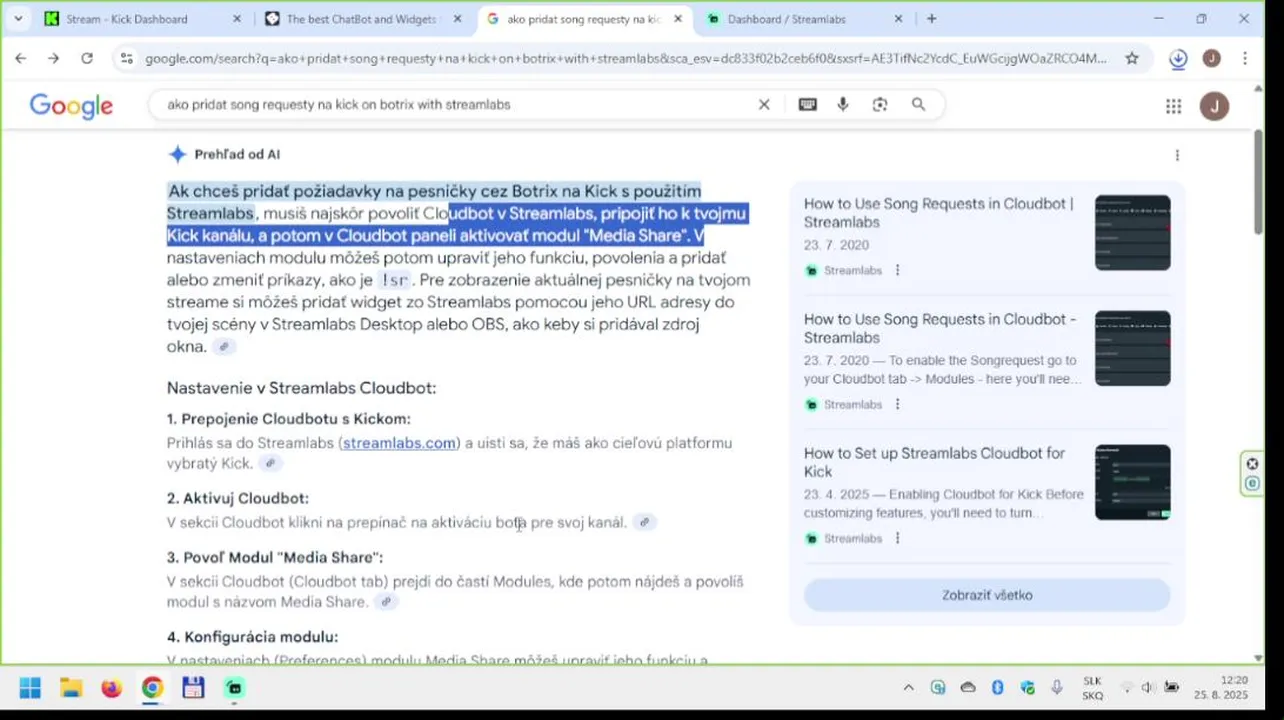This screenshot has height=720, width=1284.
Task: Click the browser address bar URL
Action: (x=626, y=58)
